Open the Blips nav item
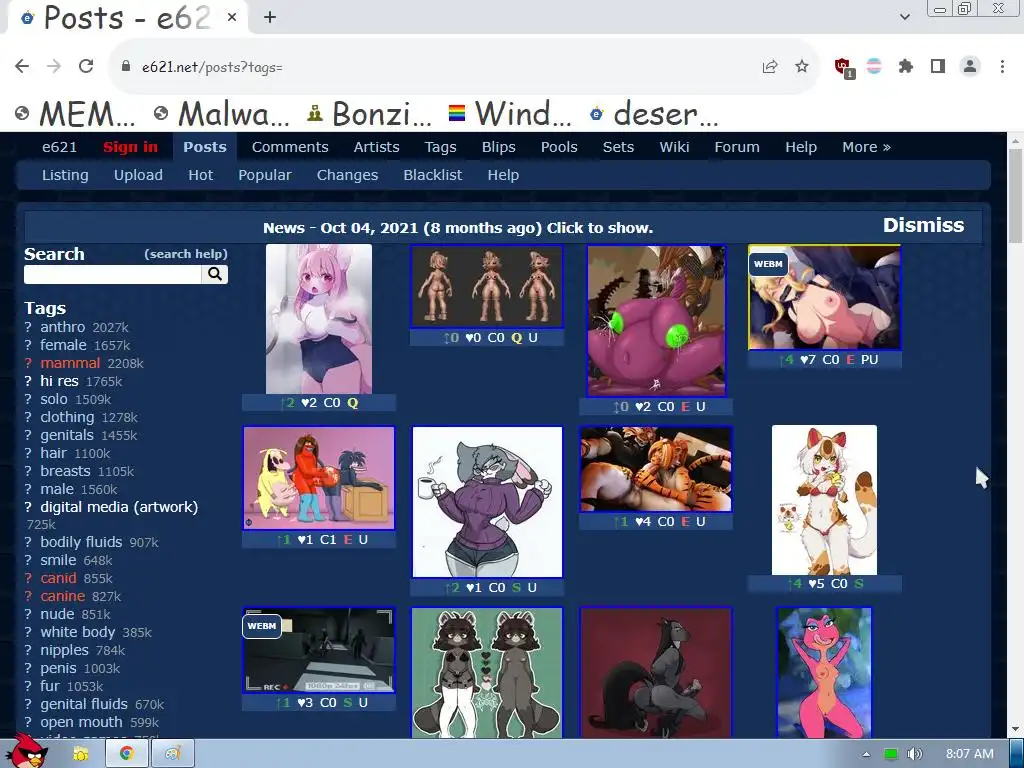 [x=498, y=147]
